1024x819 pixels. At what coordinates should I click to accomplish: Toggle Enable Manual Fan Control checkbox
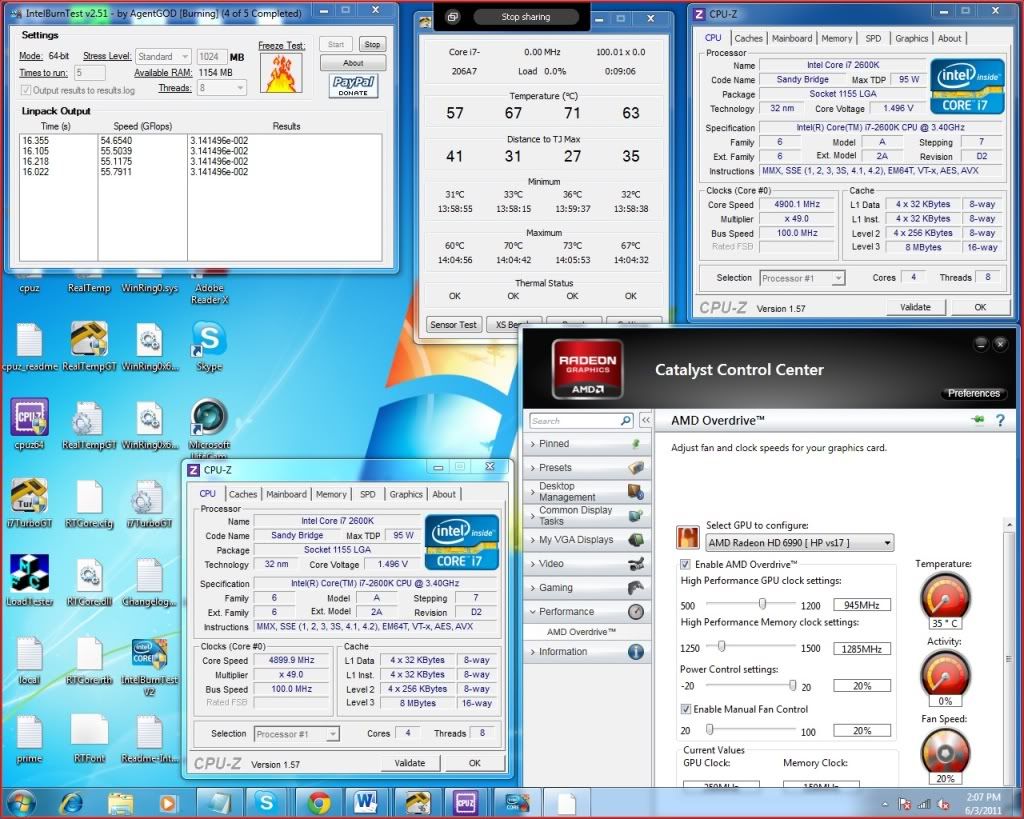685,709
